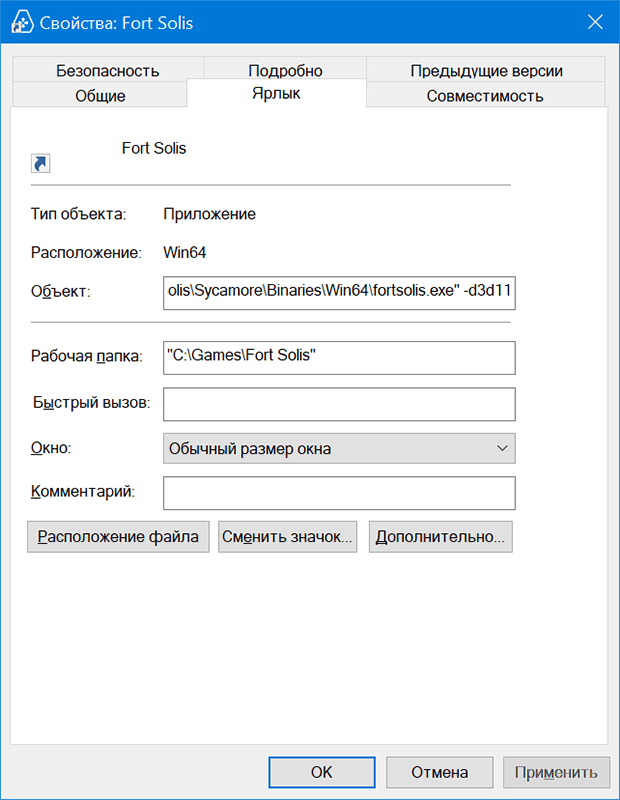Viewport: 620px width, 800px height.
Task: Switch to the Безопасность tab
Action: point(108,70)
